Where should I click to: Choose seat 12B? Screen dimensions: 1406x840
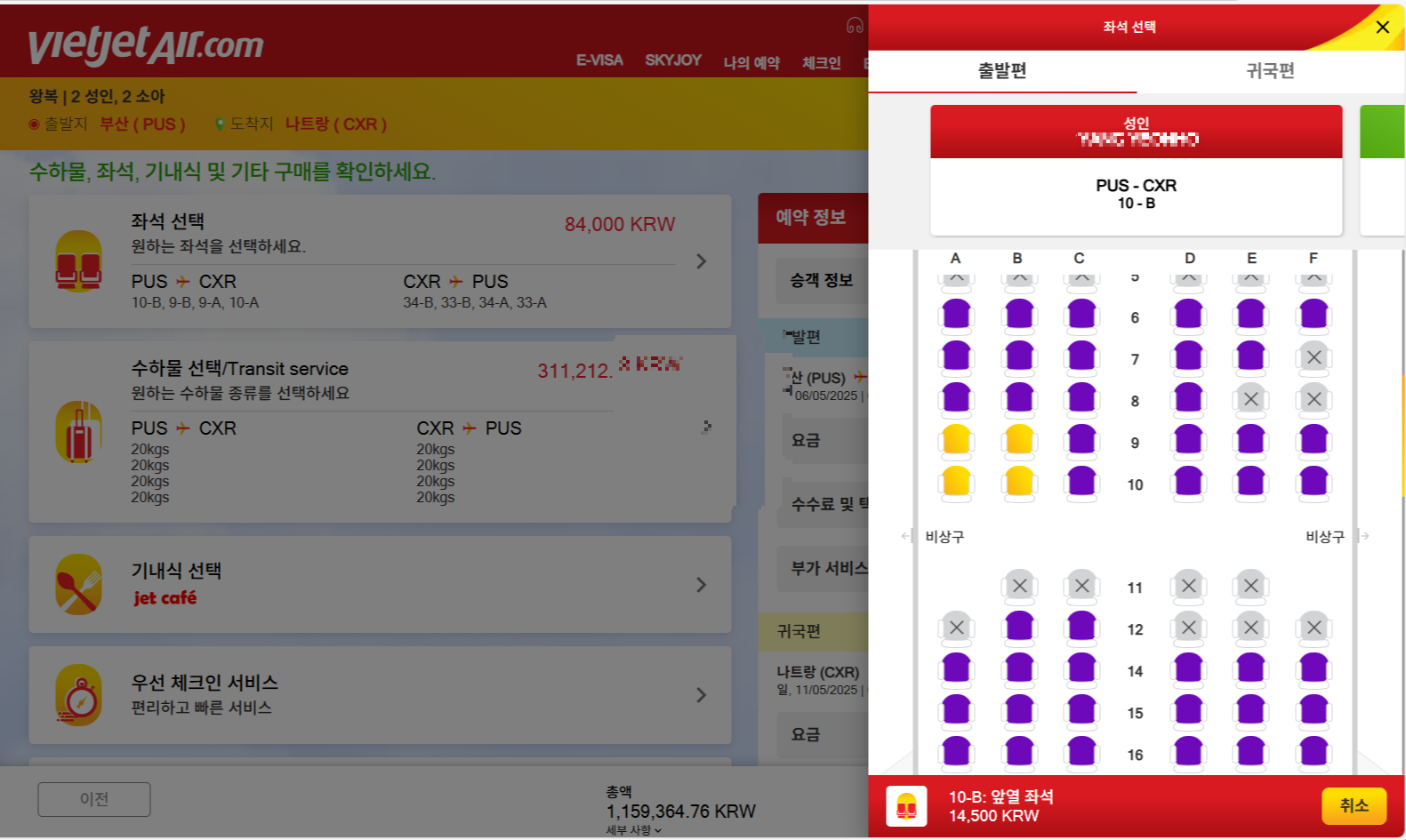click(1019, 628)
